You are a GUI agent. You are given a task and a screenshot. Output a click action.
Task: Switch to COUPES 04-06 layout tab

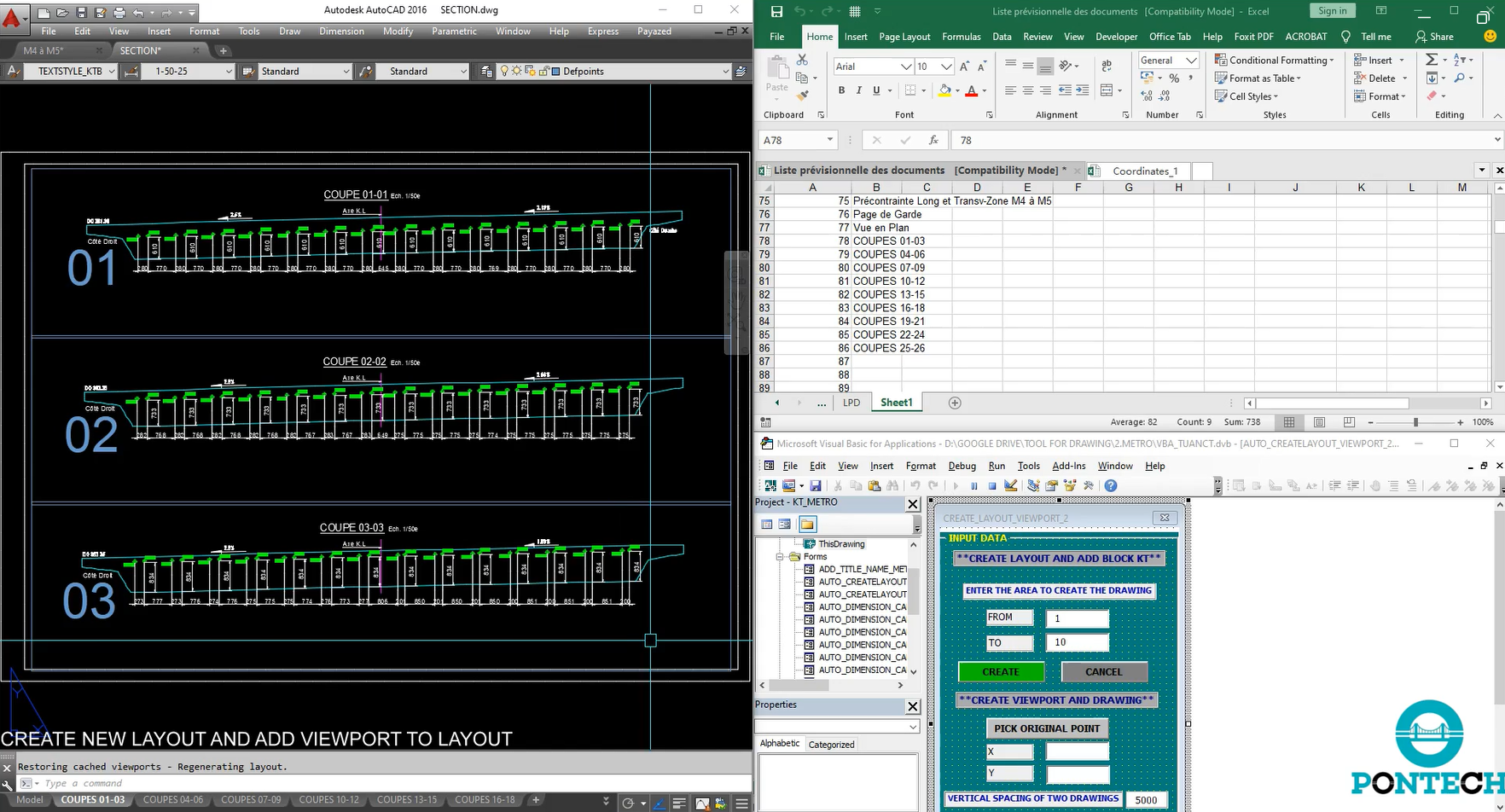[173, 800]
